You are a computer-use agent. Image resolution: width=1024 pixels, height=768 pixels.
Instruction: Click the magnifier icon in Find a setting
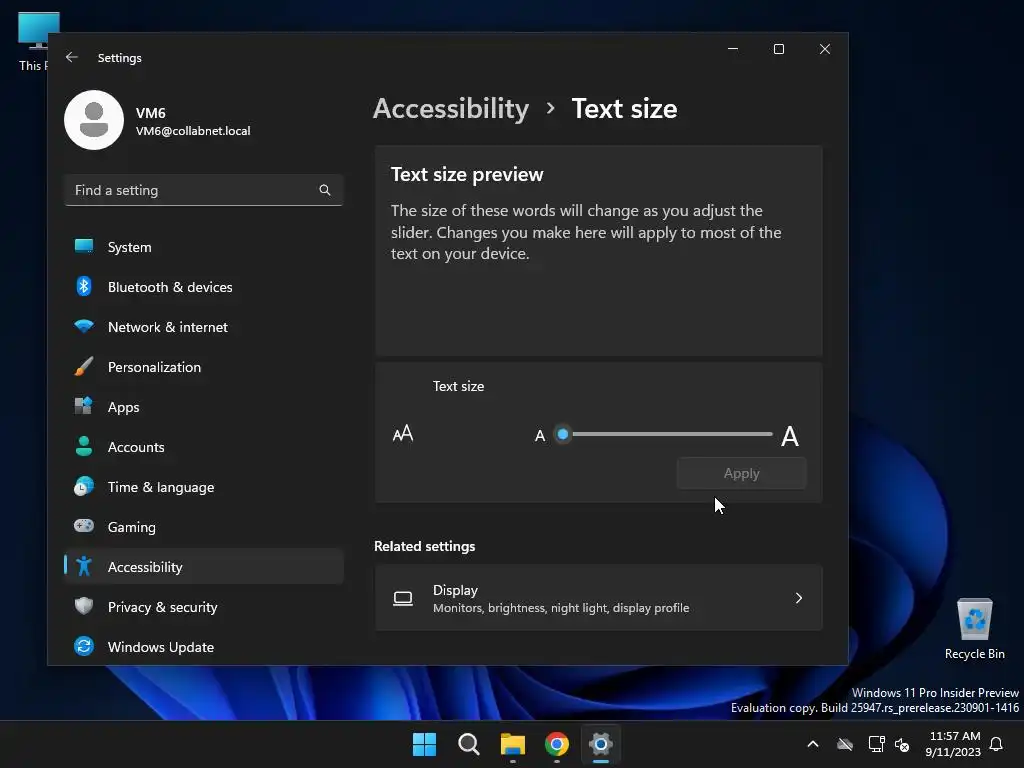pos(325,190)
